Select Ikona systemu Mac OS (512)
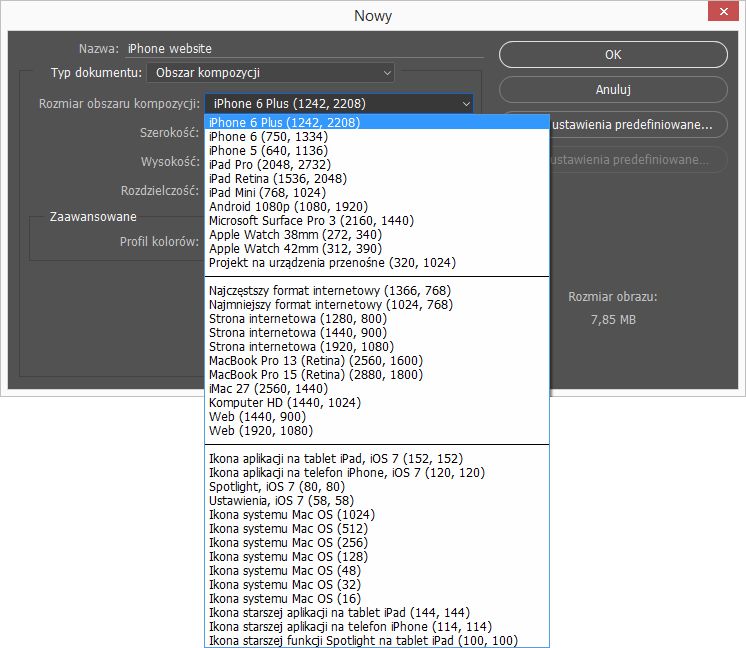The height and width of the screenshot is (648, 746). [x=377, y=529]
